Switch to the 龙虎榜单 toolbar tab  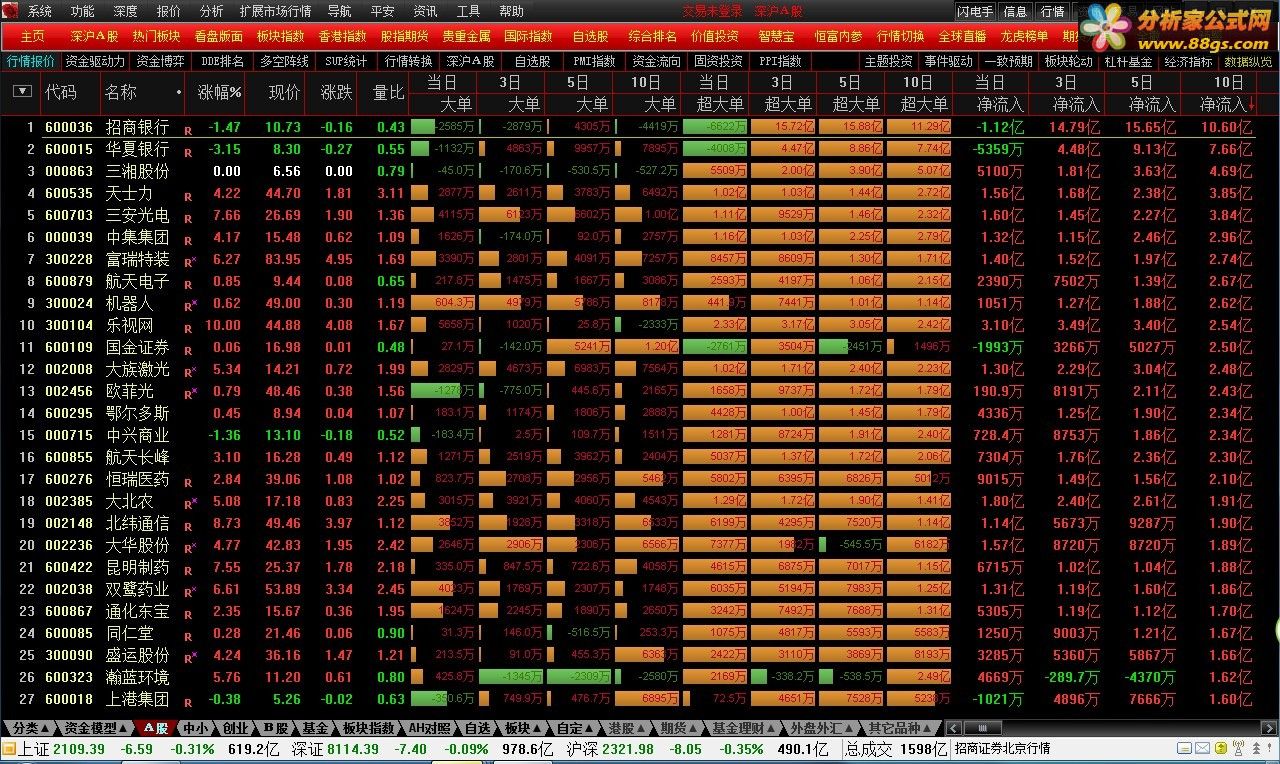click(x=1024, y=36)
